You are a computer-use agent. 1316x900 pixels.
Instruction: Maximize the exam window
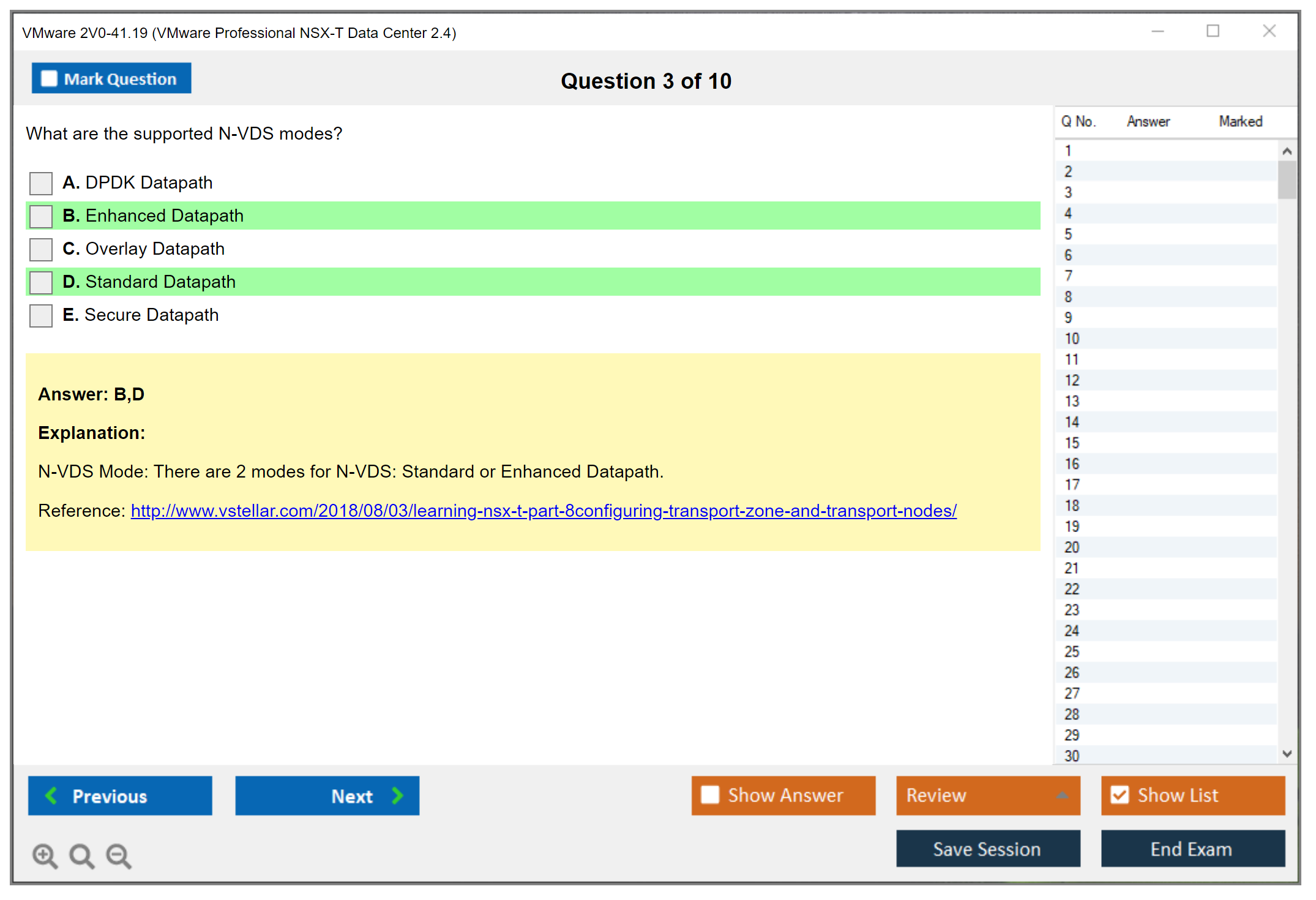(x=1213, y=31)
